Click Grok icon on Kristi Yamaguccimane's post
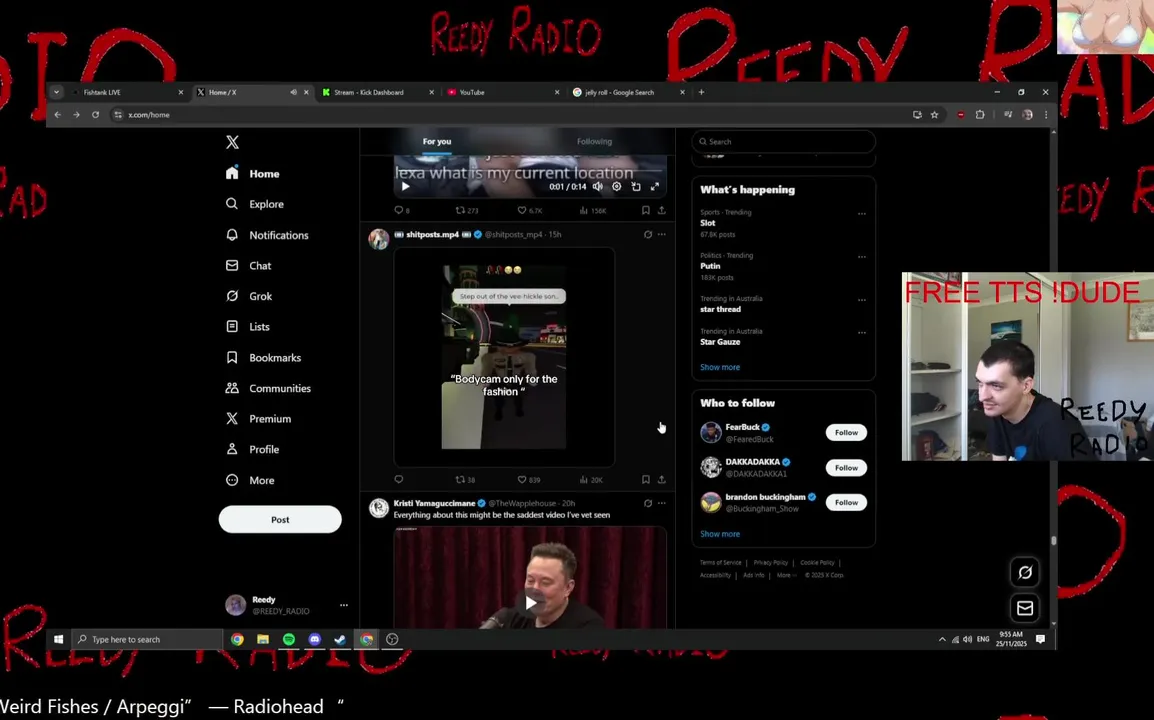 coord(648,503)
